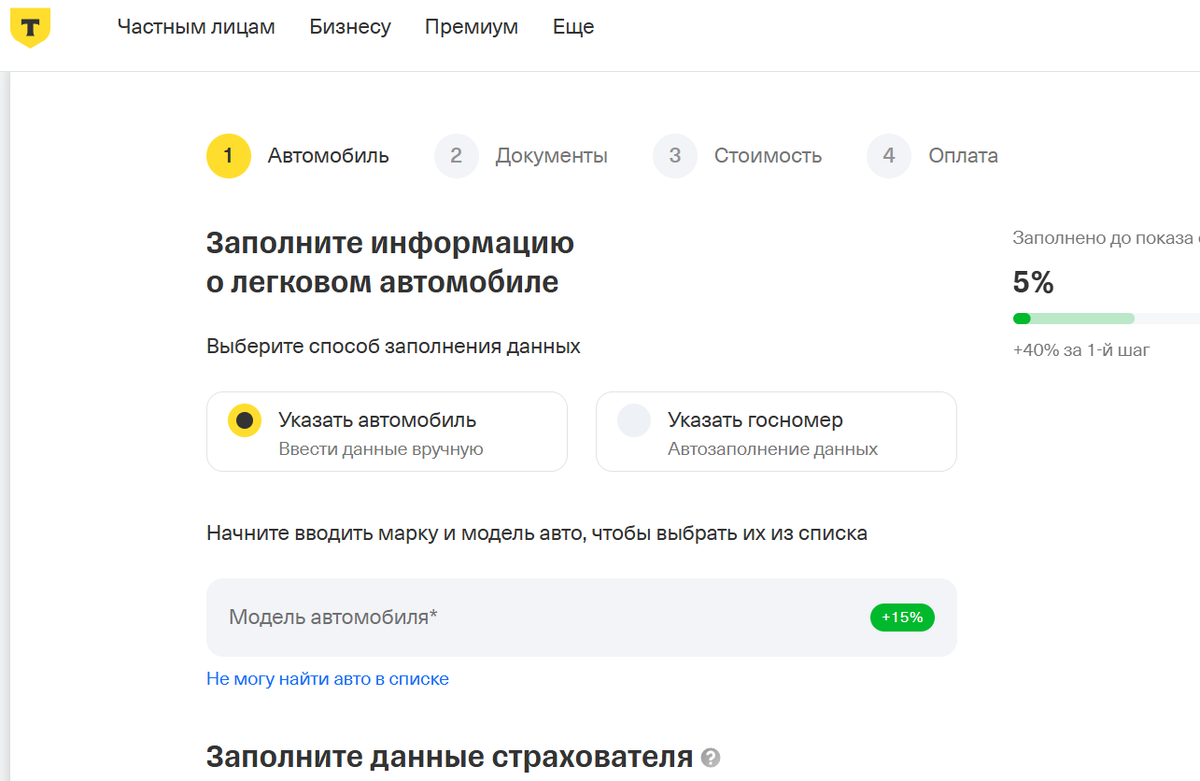This screenshot has width=1200, height=781.
Task: Click the green completion progress bar
Action: coord(1106,319)
